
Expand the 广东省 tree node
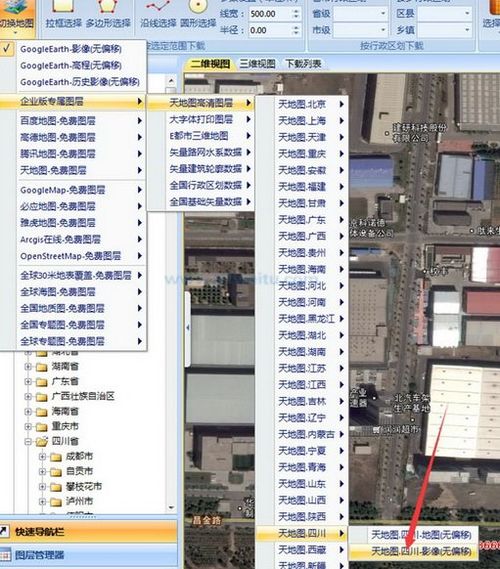coord(28,382)
